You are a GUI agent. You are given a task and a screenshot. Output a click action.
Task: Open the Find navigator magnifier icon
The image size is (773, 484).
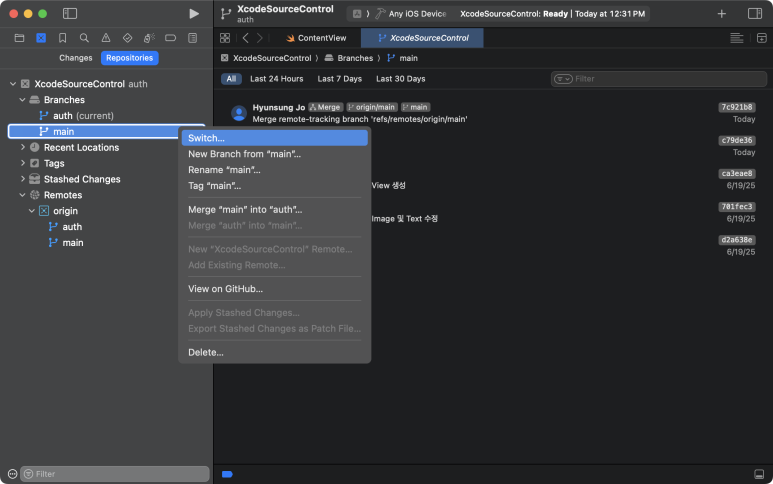[x=84, y=38]
